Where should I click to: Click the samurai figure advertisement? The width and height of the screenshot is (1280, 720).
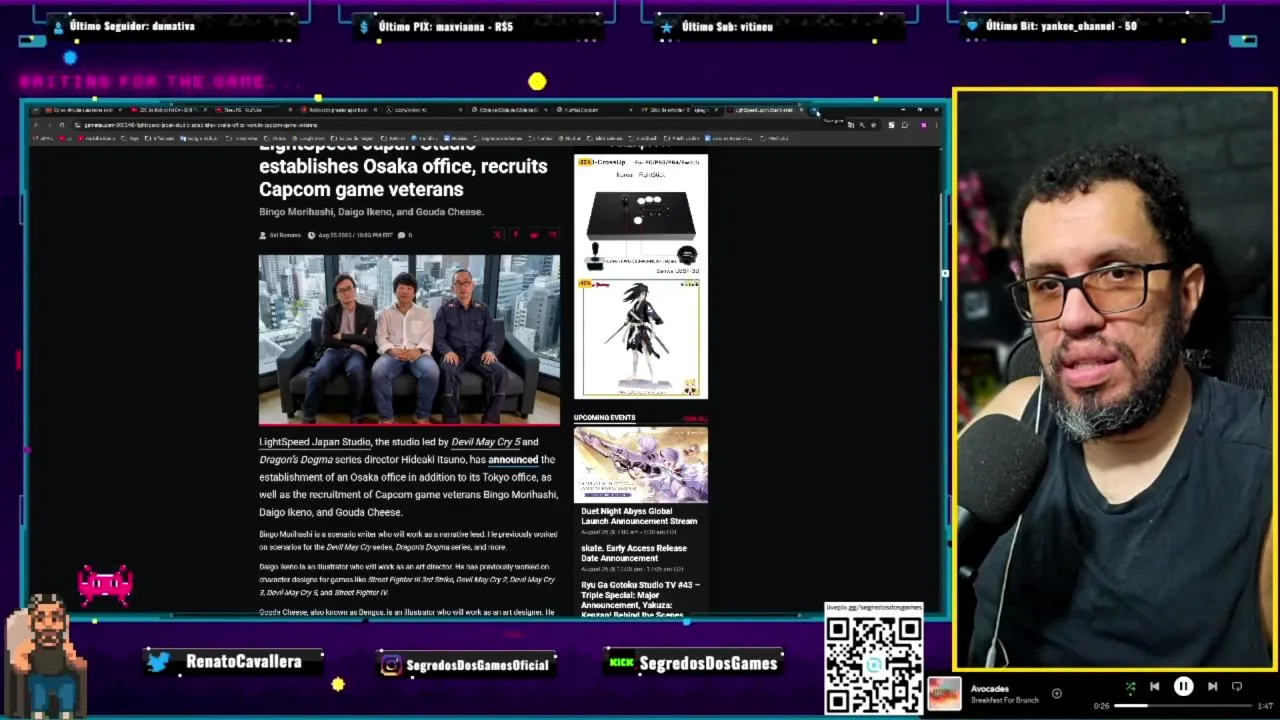tap(641, 338)
